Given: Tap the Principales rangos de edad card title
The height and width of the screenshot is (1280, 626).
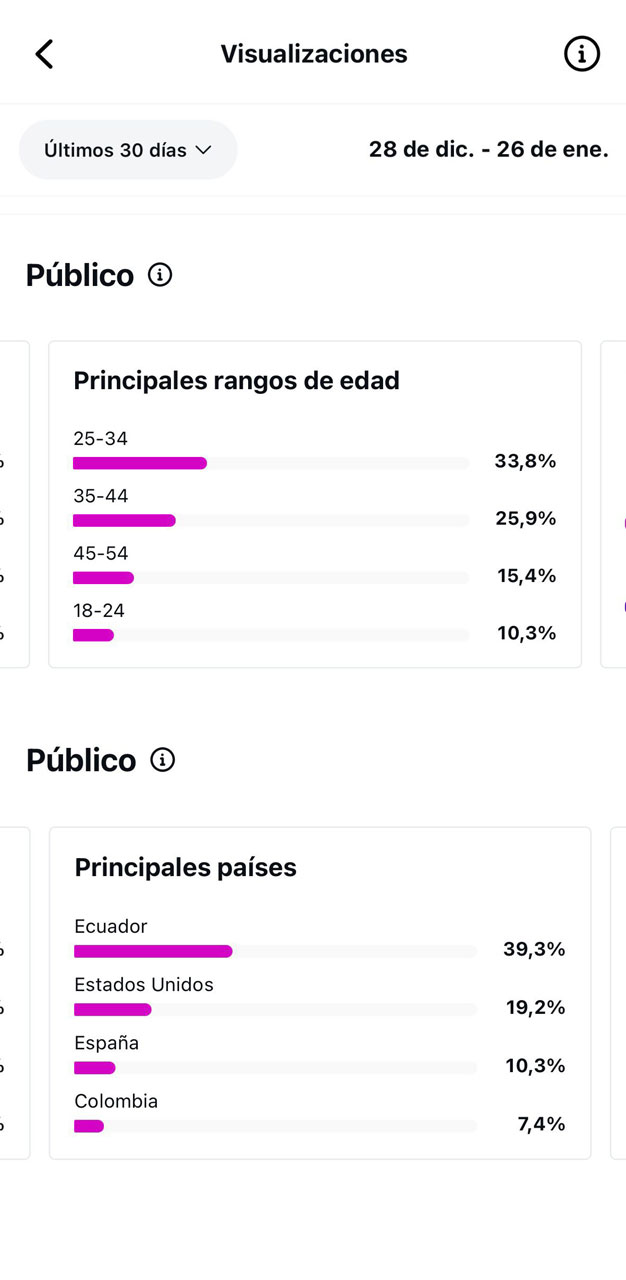Looking at the screenshot, I should click(236, 381).
